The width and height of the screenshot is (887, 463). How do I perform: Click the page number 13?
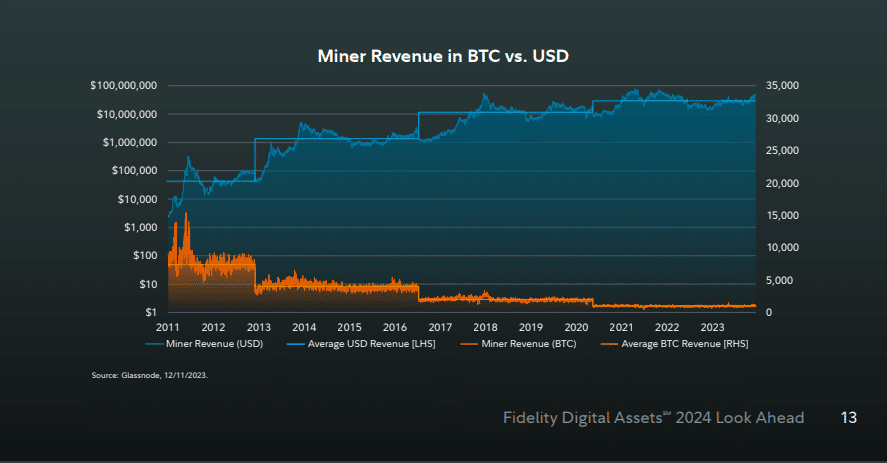(x=847, y=418)
